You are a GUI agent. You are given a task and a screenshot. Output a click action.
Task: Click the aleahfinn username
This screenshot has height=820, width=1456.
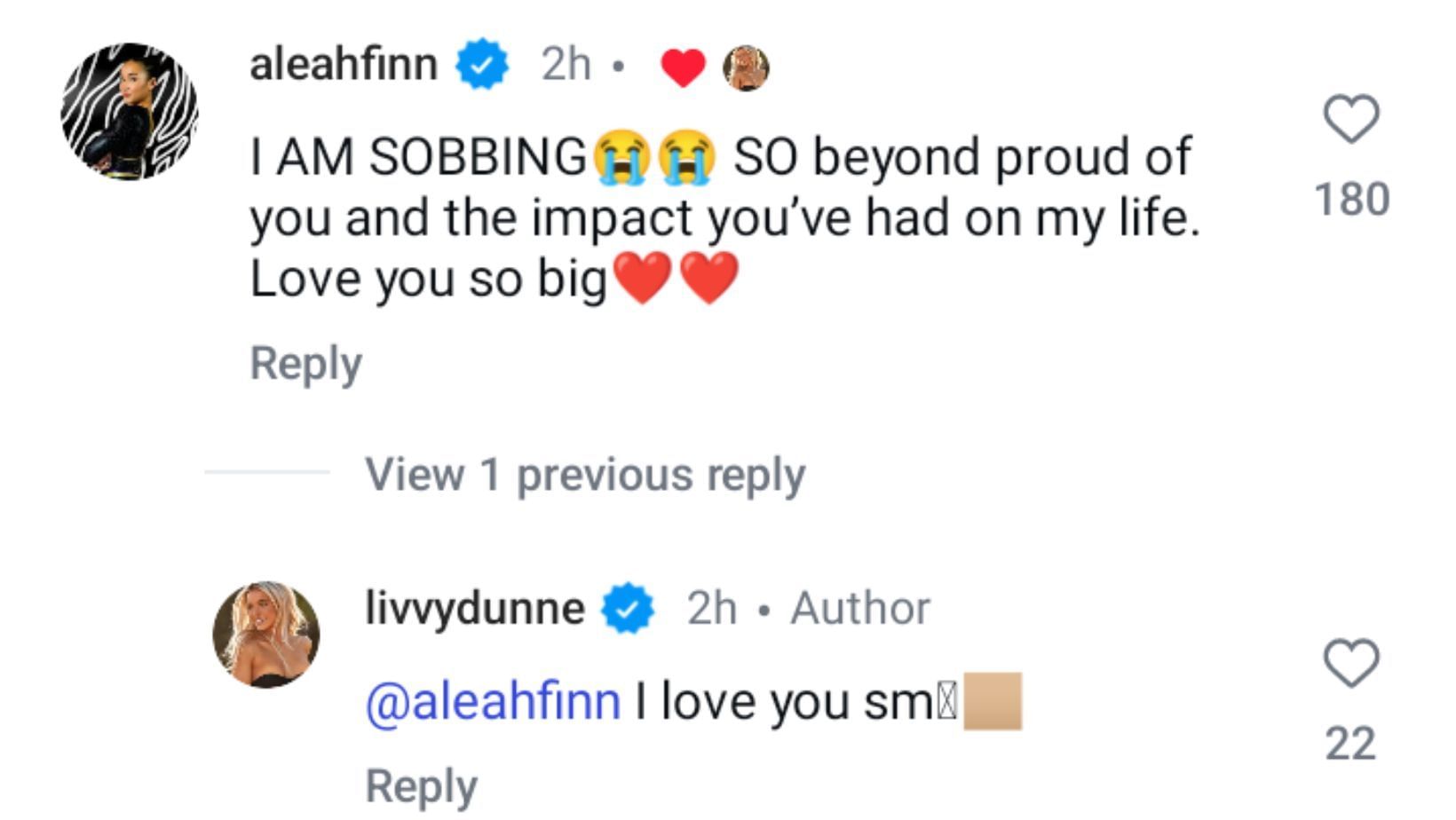pyautogui.click(x=344, y=65)
